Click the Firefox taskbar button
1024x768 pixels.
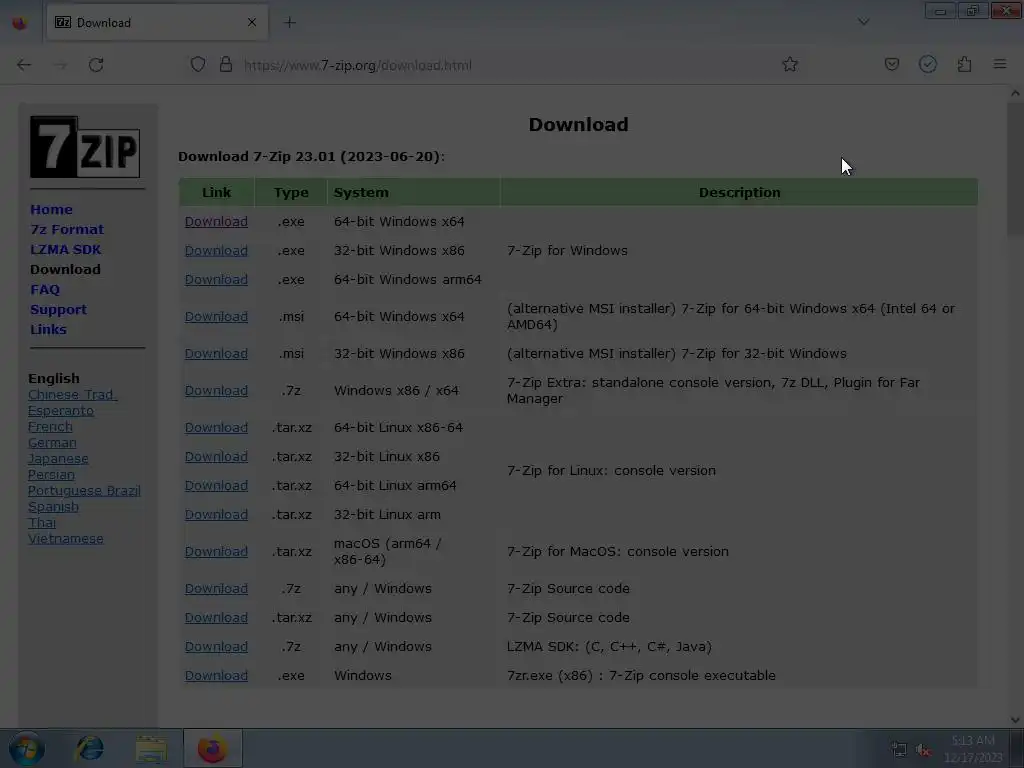point(213,749)
